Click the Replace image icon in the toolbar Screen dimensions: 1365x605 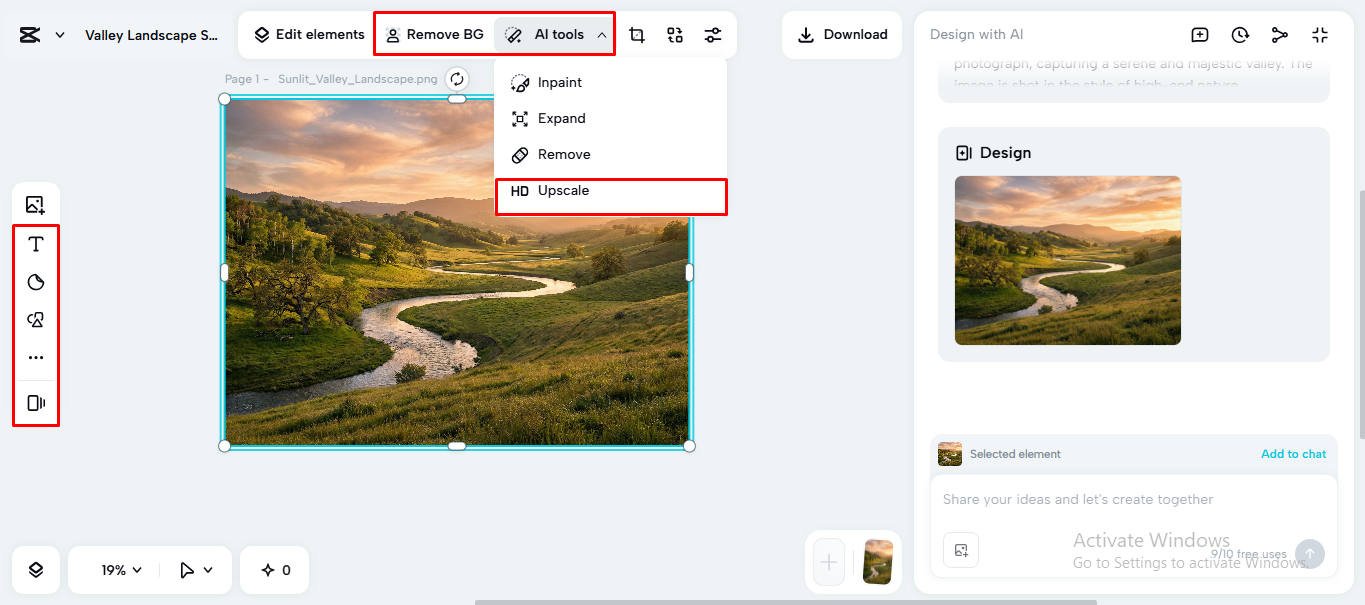675,34
